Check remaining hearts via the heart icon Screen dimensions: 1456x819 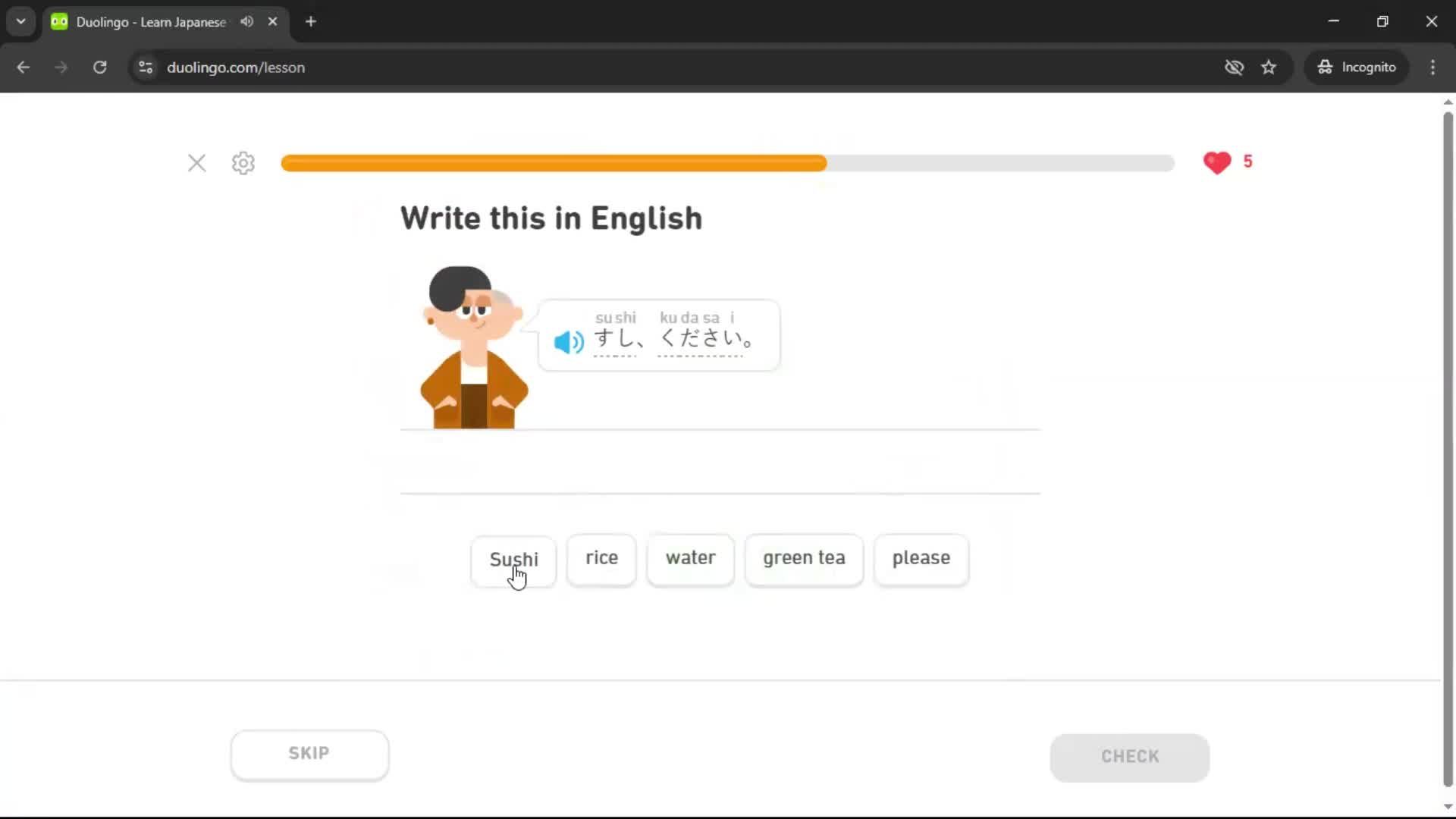pyautogui.click(x=1217, y=162)
